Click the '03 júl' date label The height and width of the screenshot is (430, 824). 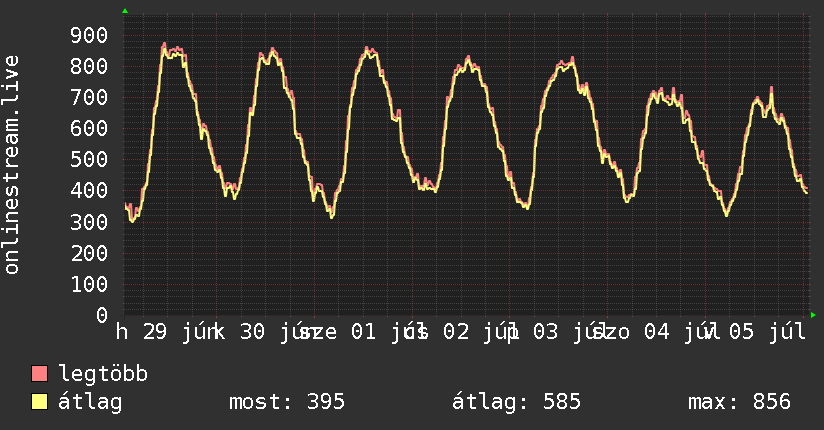pos(570,332)
